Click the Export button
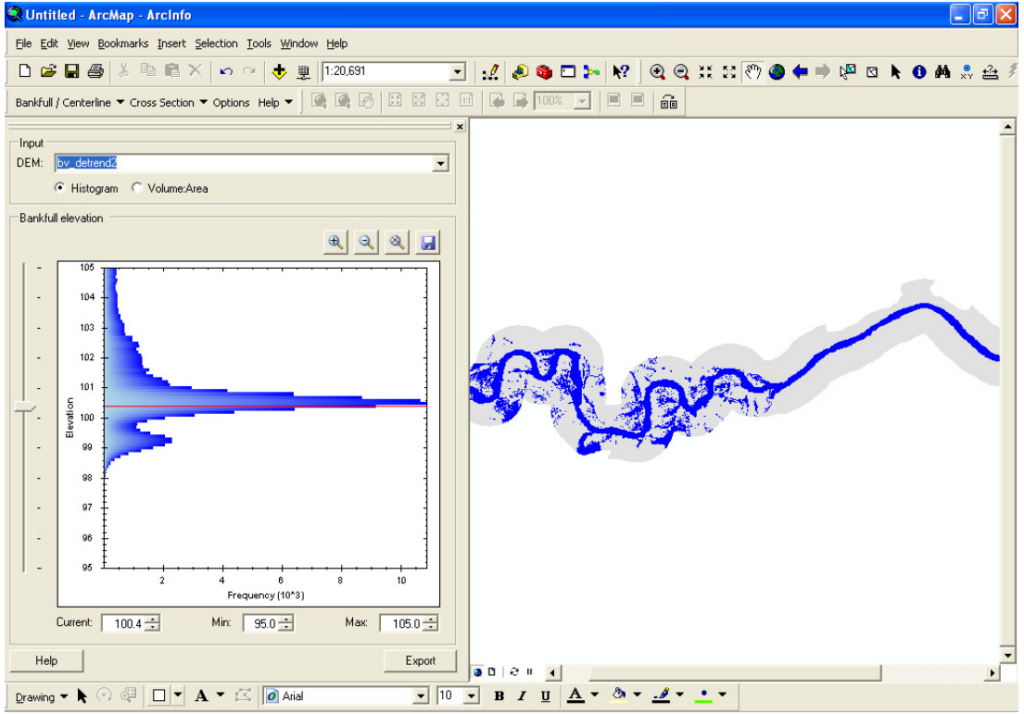The height and width of the screenshot is (714, 1024). 420,661
